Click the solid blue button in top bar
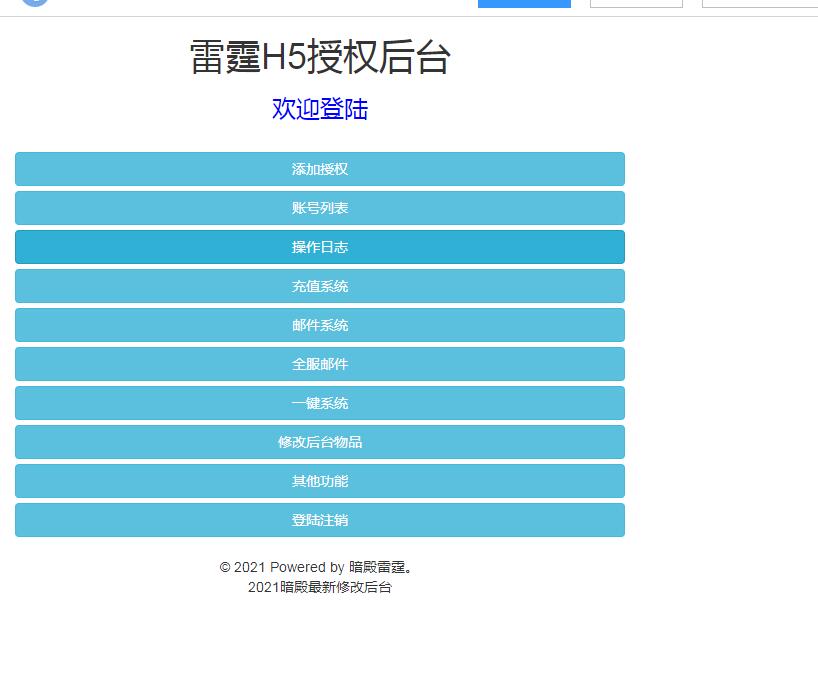The width and height of the screenshot is (818, 684). tap(524, 3)
